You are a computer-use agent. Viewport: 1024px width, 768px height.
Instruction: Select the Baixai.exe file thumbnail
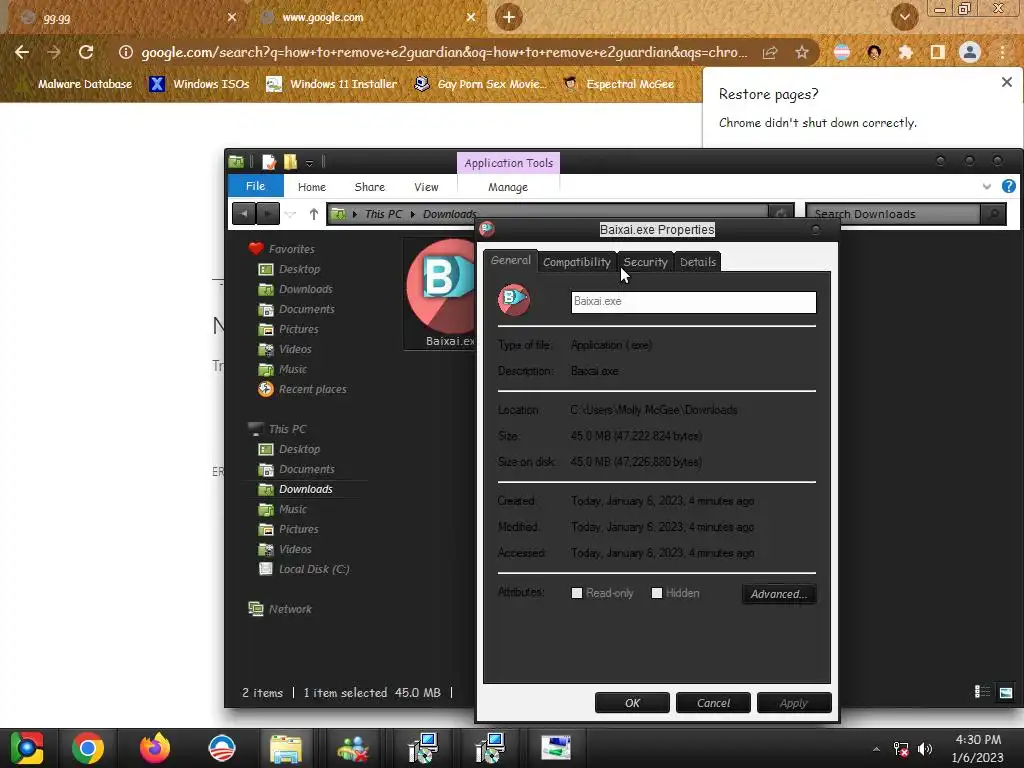click(x=441, y=293)
